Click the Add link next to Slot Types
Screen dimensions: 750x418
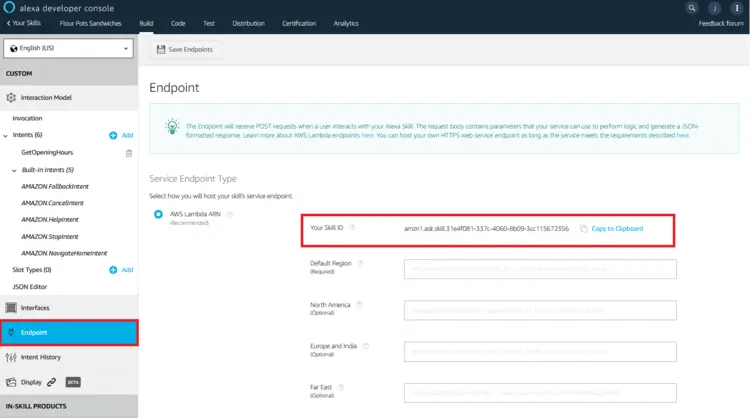[127, 270]
